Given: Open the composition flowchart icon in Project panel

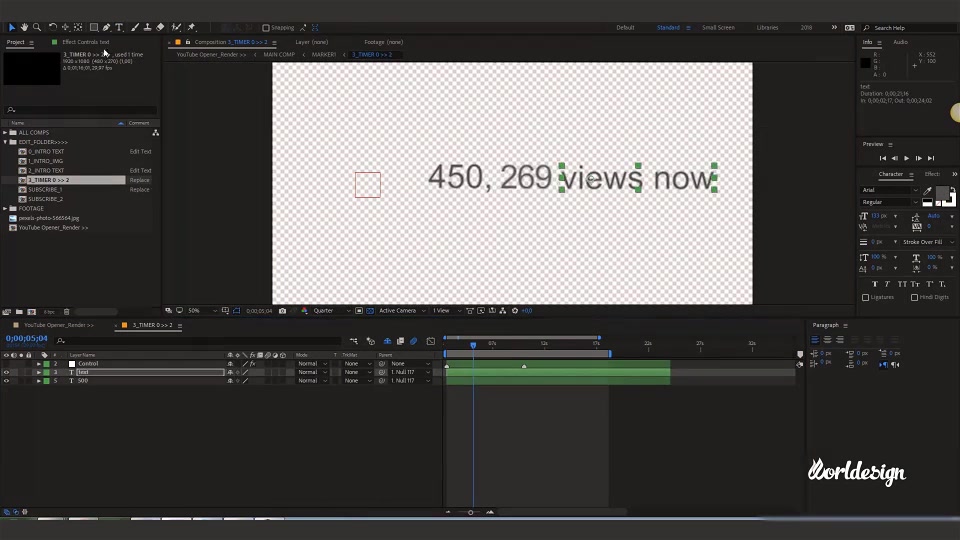Looking at the screenshot, I should tap(156, 132).
